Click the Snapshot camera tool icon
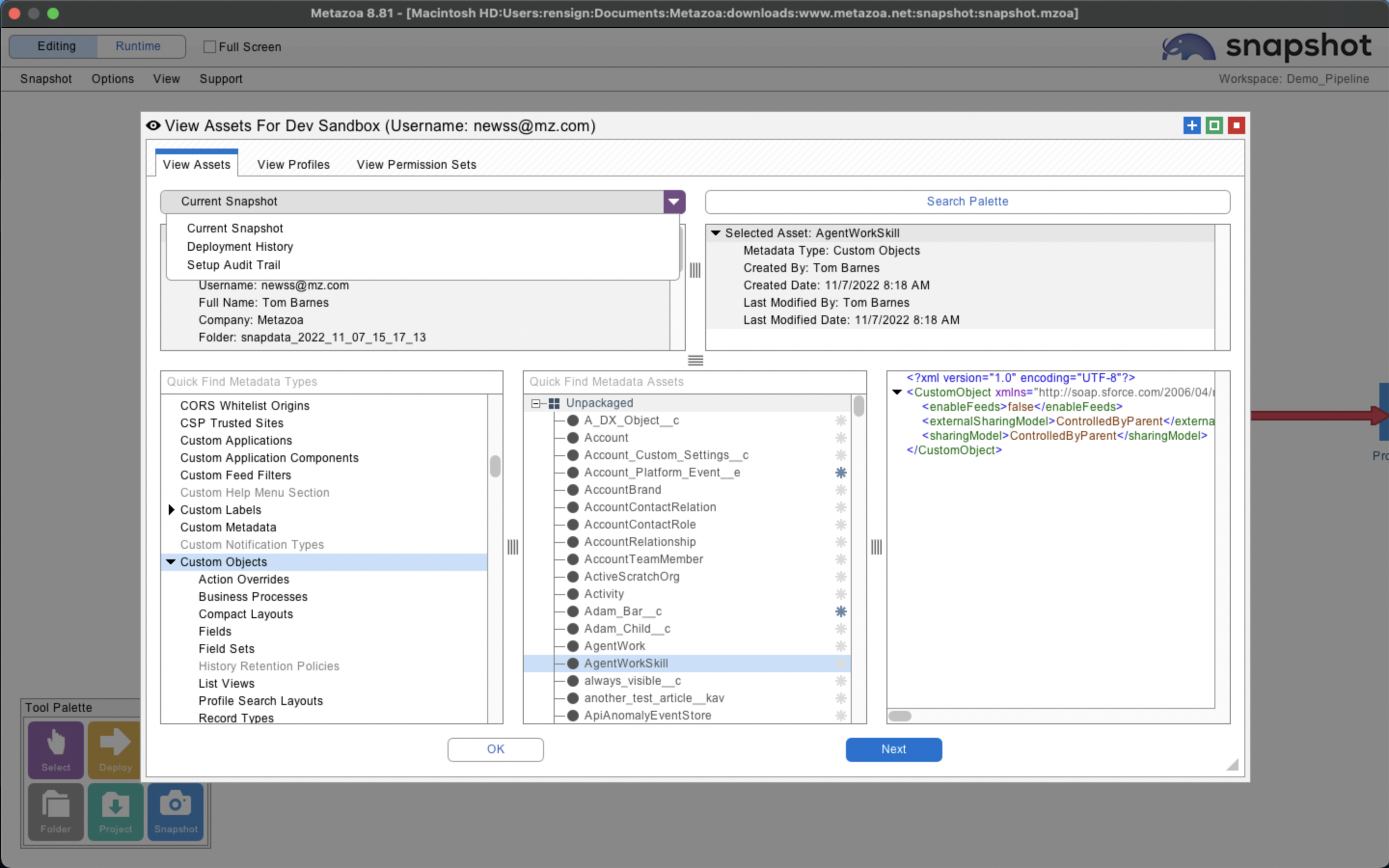The image size is (1389, 868). [176, 812]
